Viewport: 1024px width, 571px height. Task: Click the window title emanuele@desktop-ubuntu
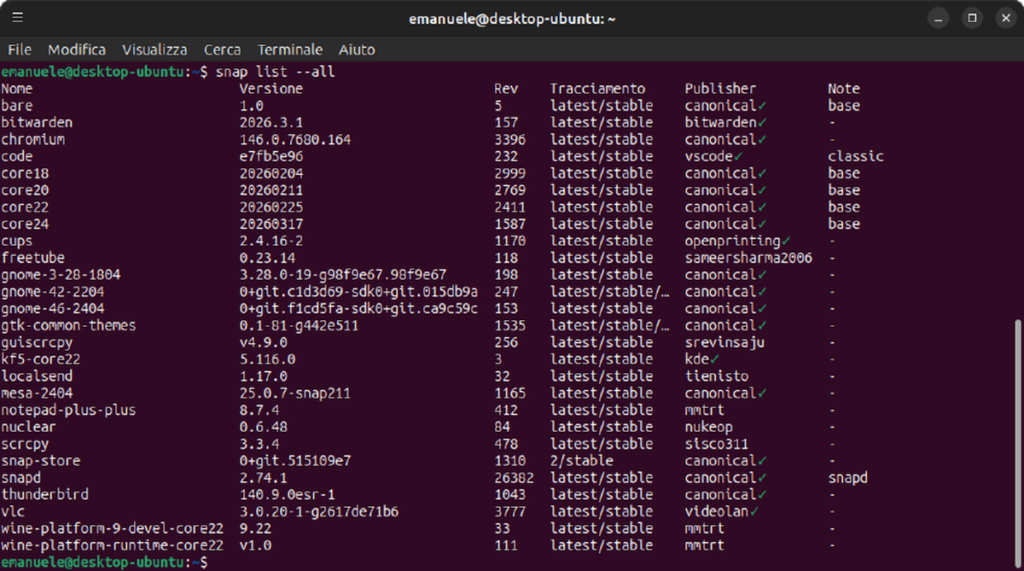512,19
